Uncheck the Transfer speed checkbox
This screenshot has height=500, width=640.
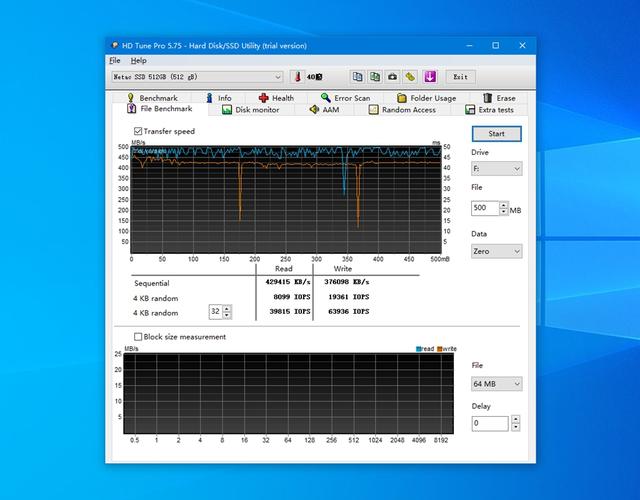click(x=138, y=131)
